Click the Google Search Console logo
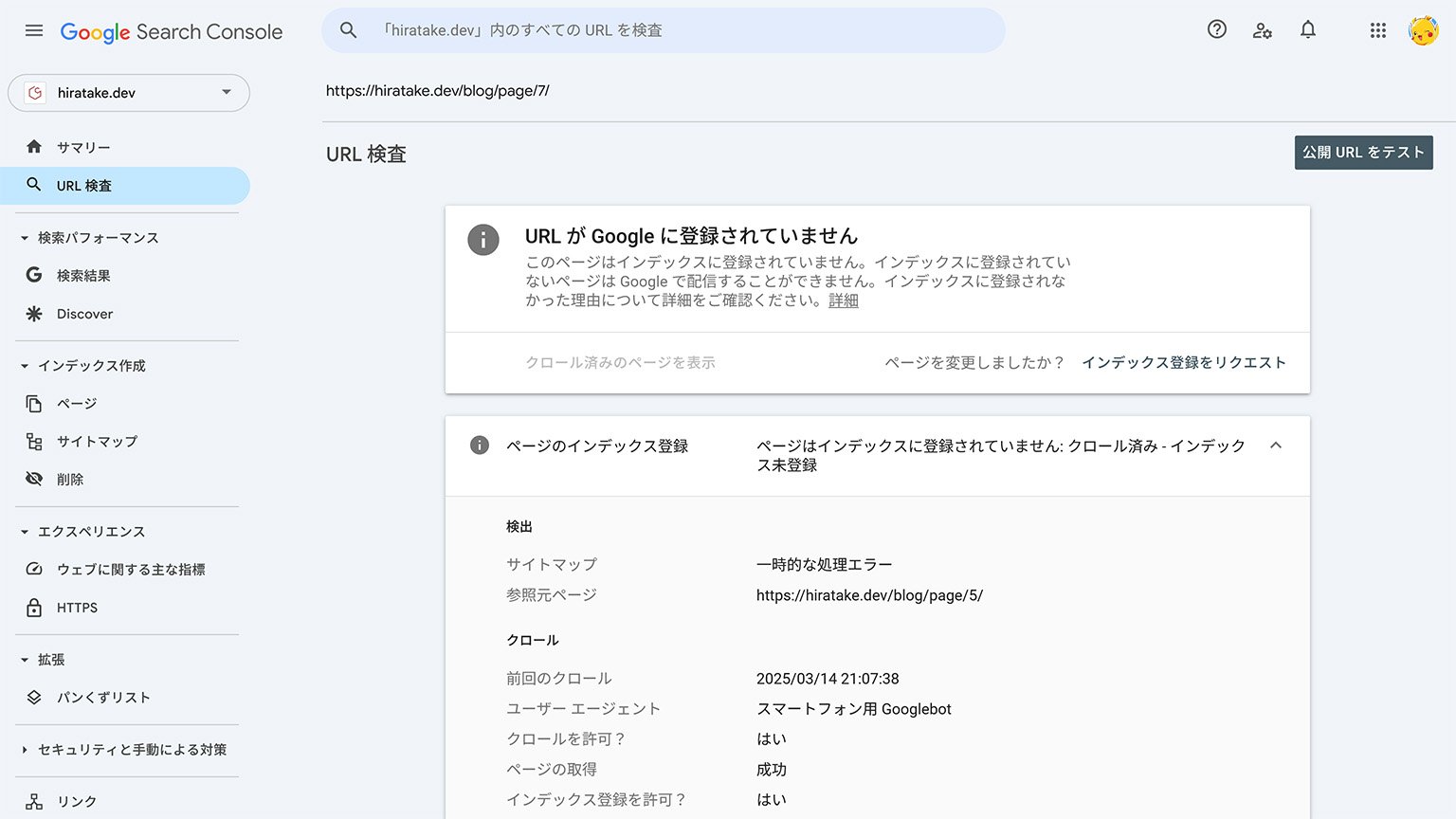1456x819 pixels. (x=172, y=31)
